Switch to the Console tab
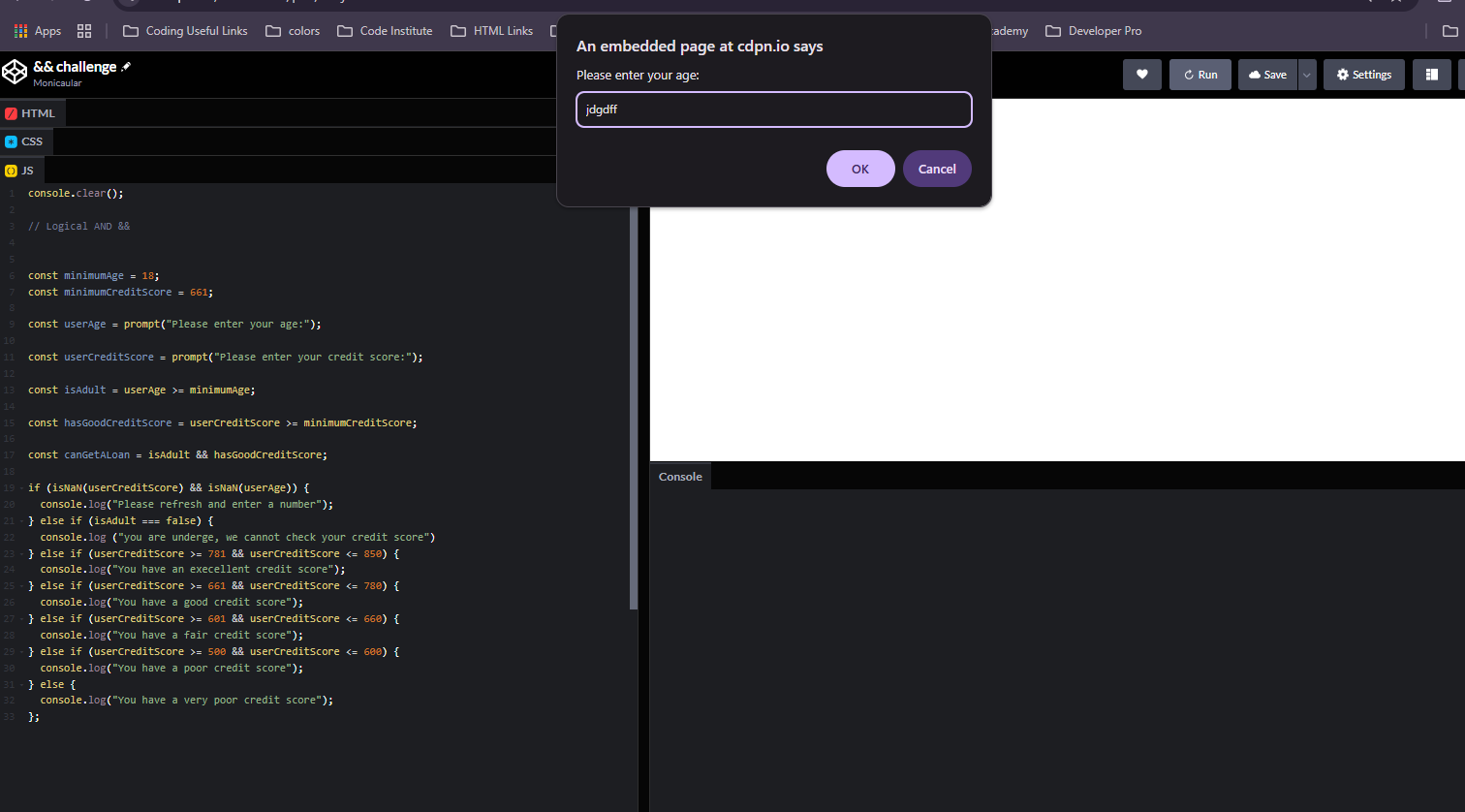 (x=679, y=476)
